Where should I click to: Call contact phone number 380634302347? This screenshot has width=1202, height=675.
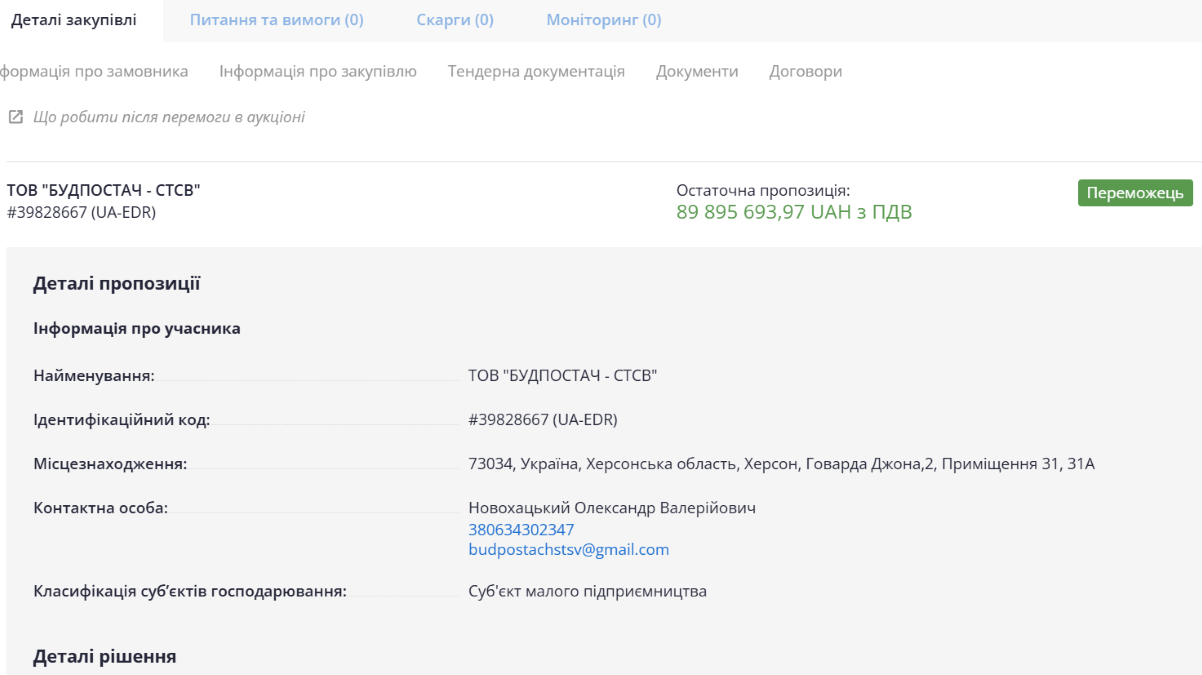[x=521, y=529]
